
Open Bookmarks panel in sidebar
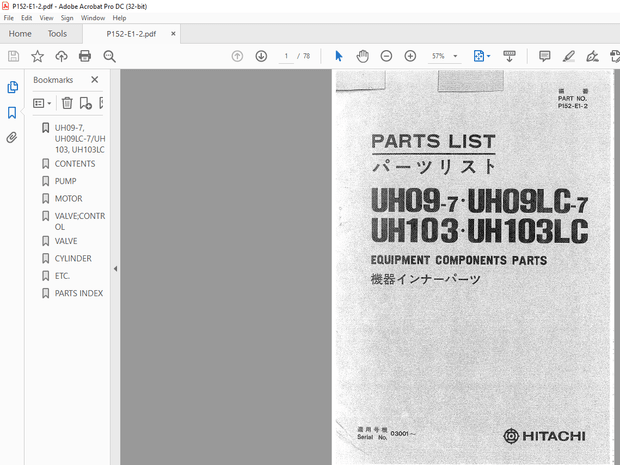point(12,113)
